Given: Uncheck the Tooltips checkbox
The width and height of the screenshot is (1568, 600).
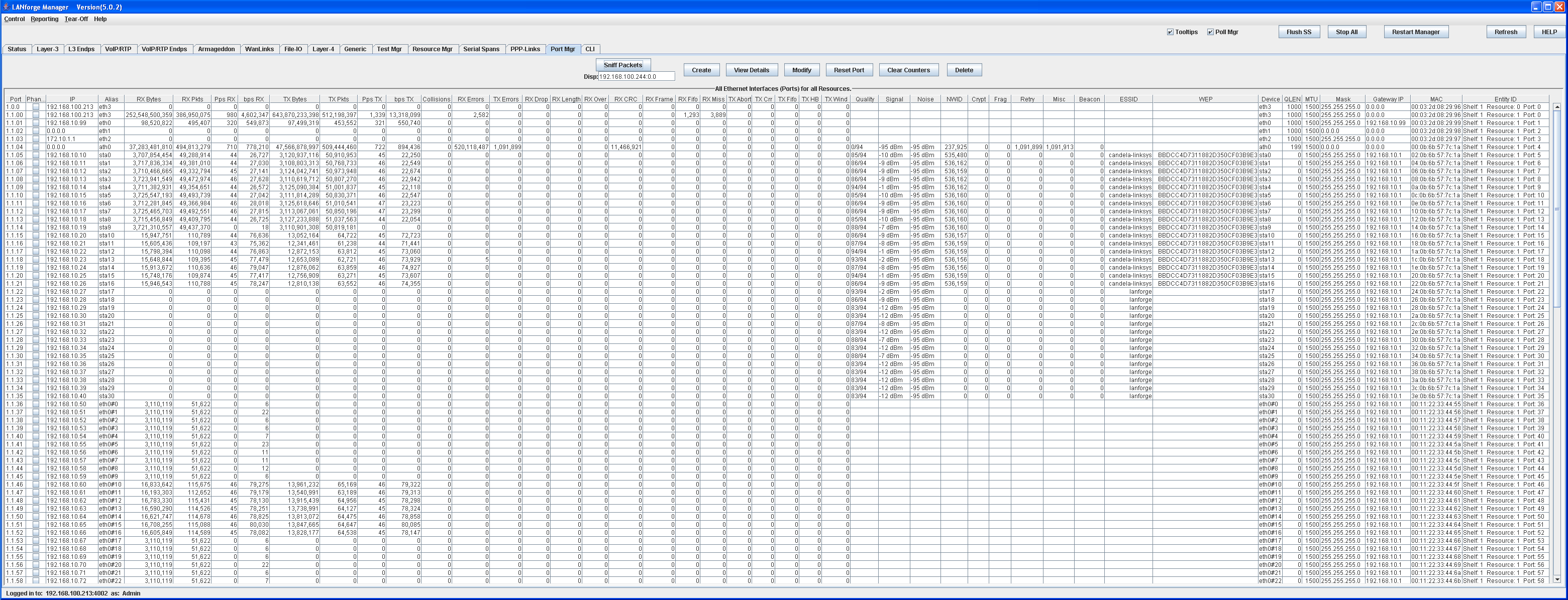Looking at the screenshot, I should point(1170,32).
